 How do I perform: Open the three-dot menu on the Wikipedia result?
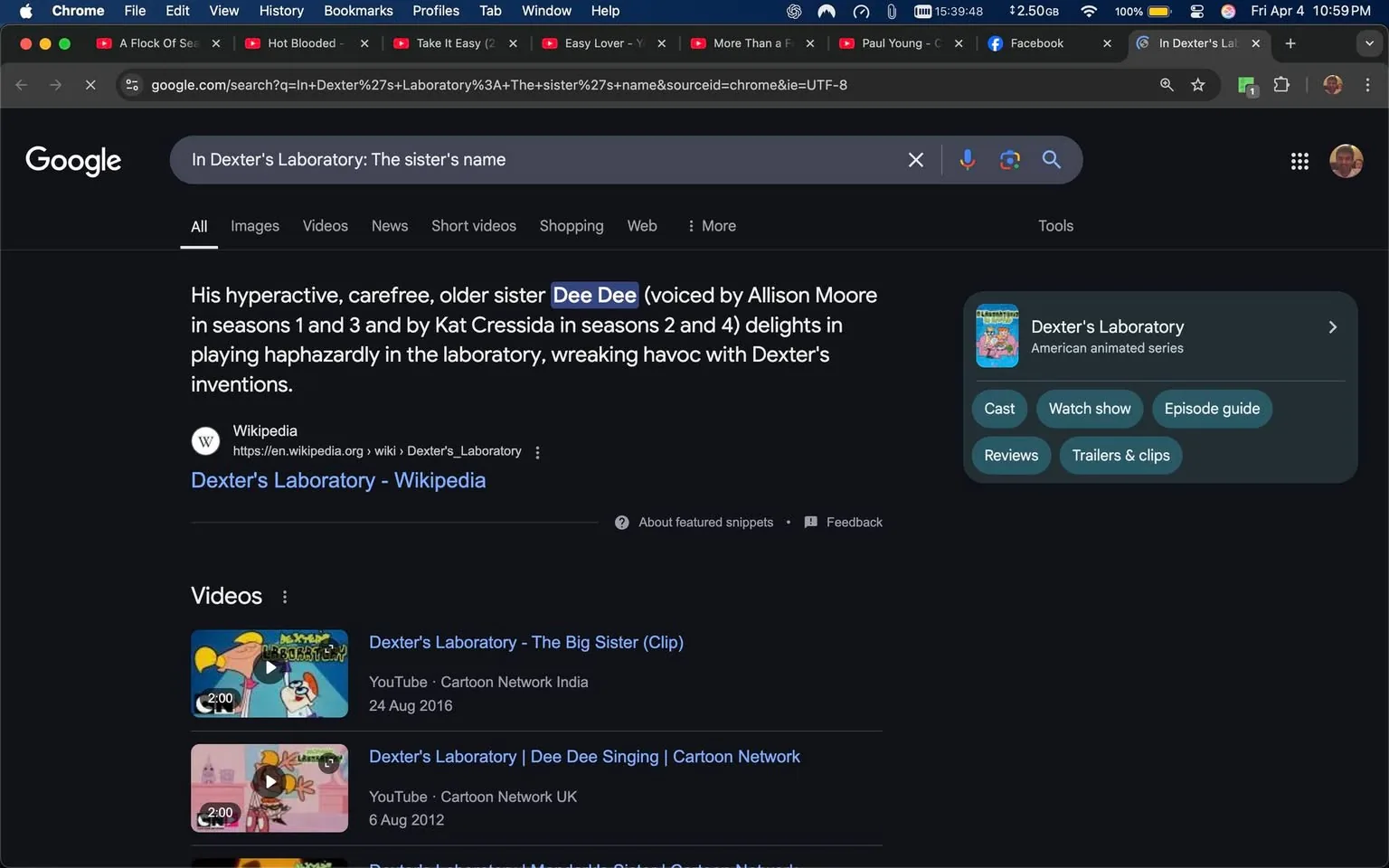pos(537,451)
